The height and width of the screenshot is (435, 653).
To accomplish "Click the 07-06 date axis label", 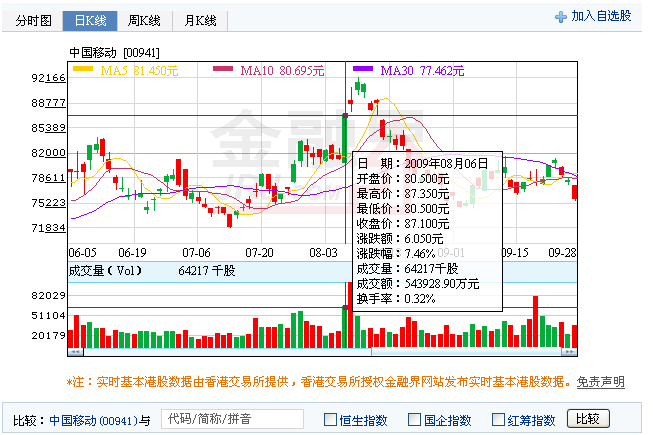I will pyautogui.click(x=197, y=253).
